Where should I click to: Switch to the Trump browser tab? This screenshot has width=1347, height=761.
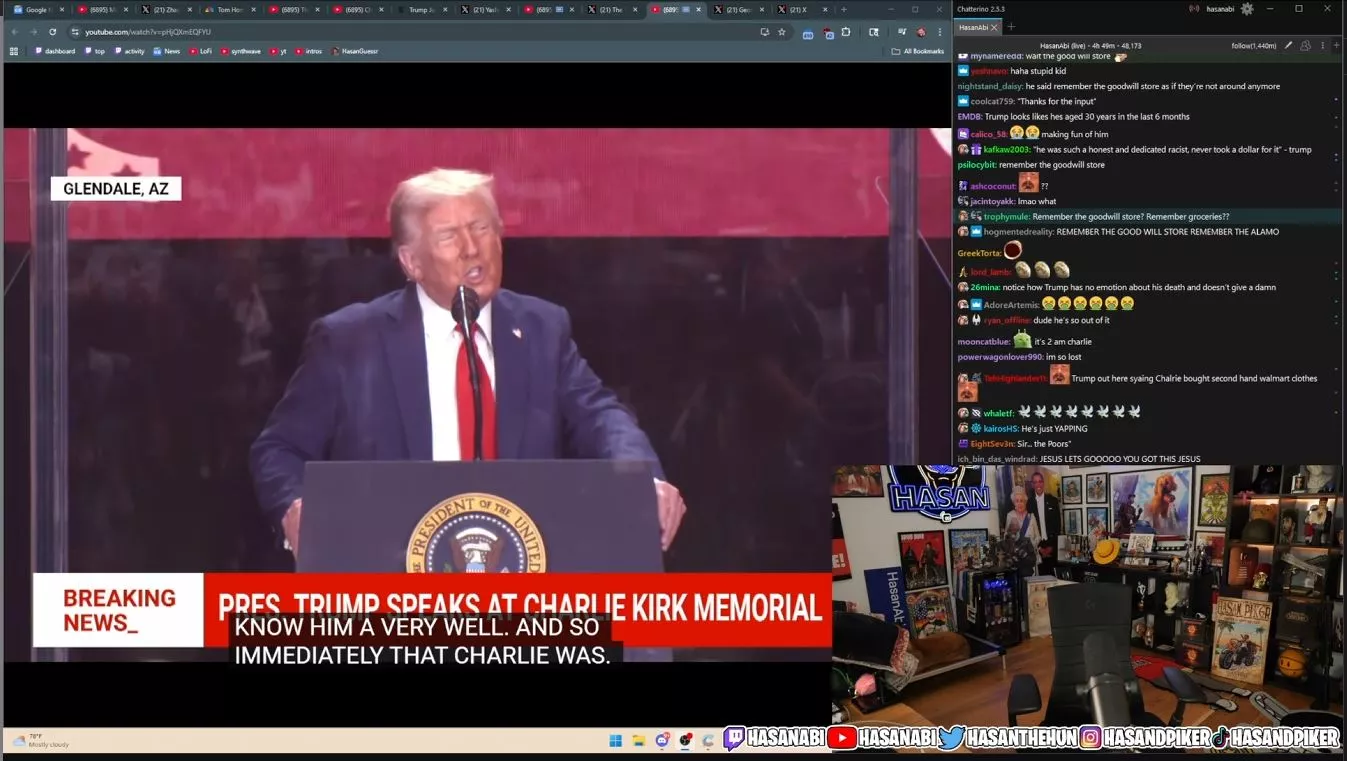pos(420,9)
